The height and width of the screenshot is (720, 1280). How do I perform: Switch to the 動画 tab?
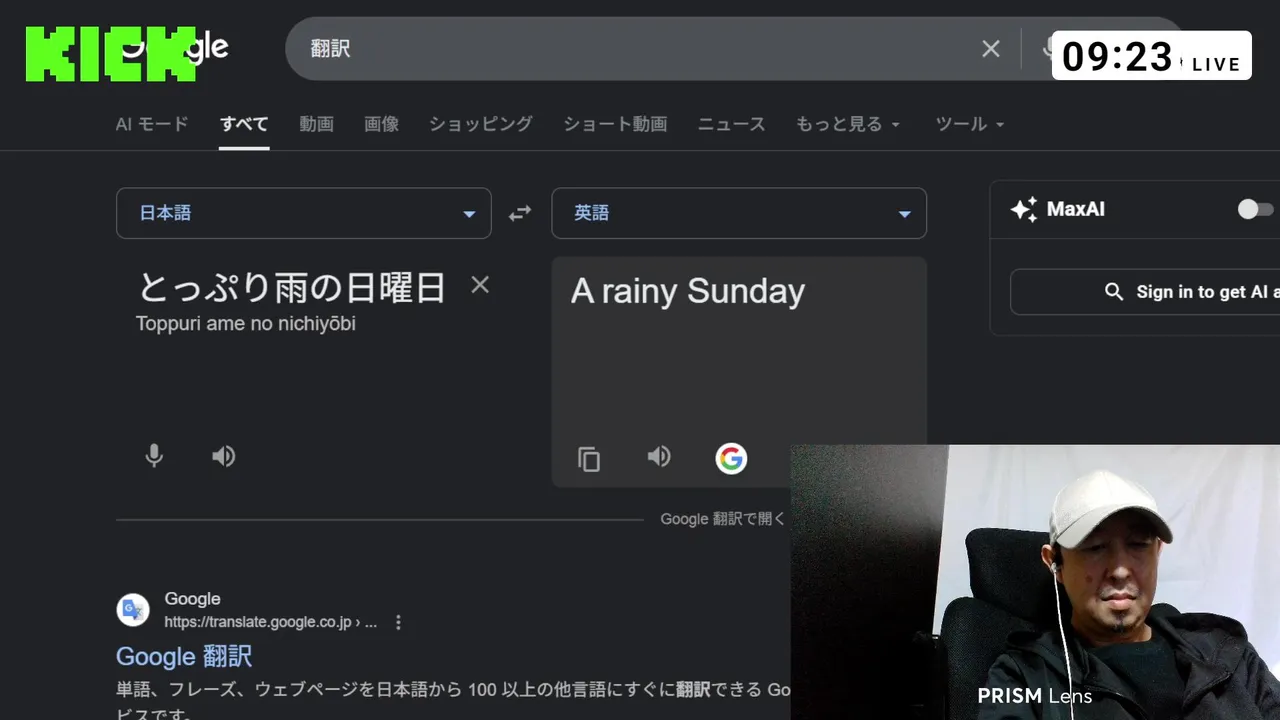click(316, 124)
